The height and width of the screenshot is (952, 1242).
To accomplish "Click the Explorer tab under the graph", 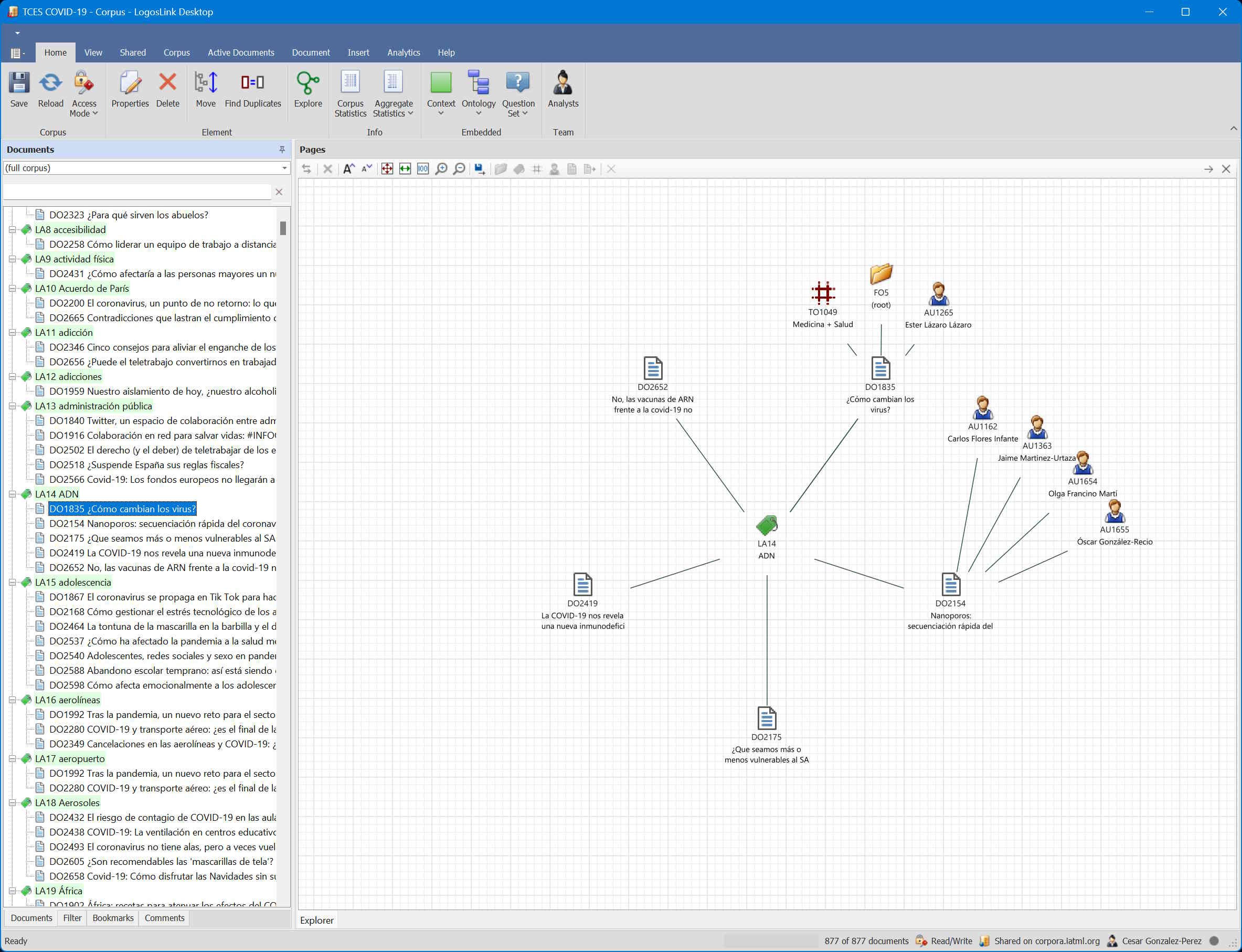I will [317, 921].
